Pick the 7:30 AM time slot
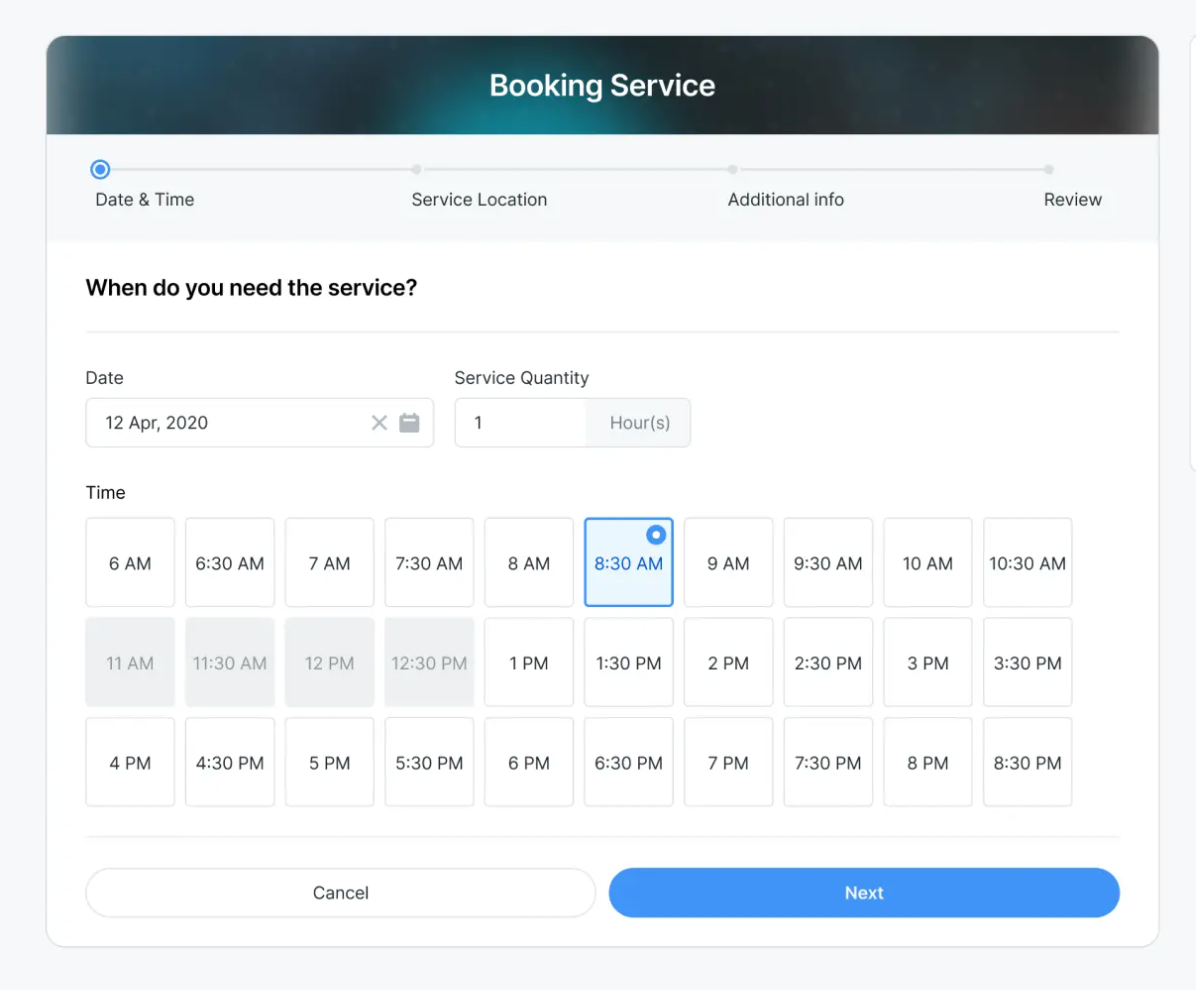The width and height of the screenshot is (1196, 990). coord(429,563)
